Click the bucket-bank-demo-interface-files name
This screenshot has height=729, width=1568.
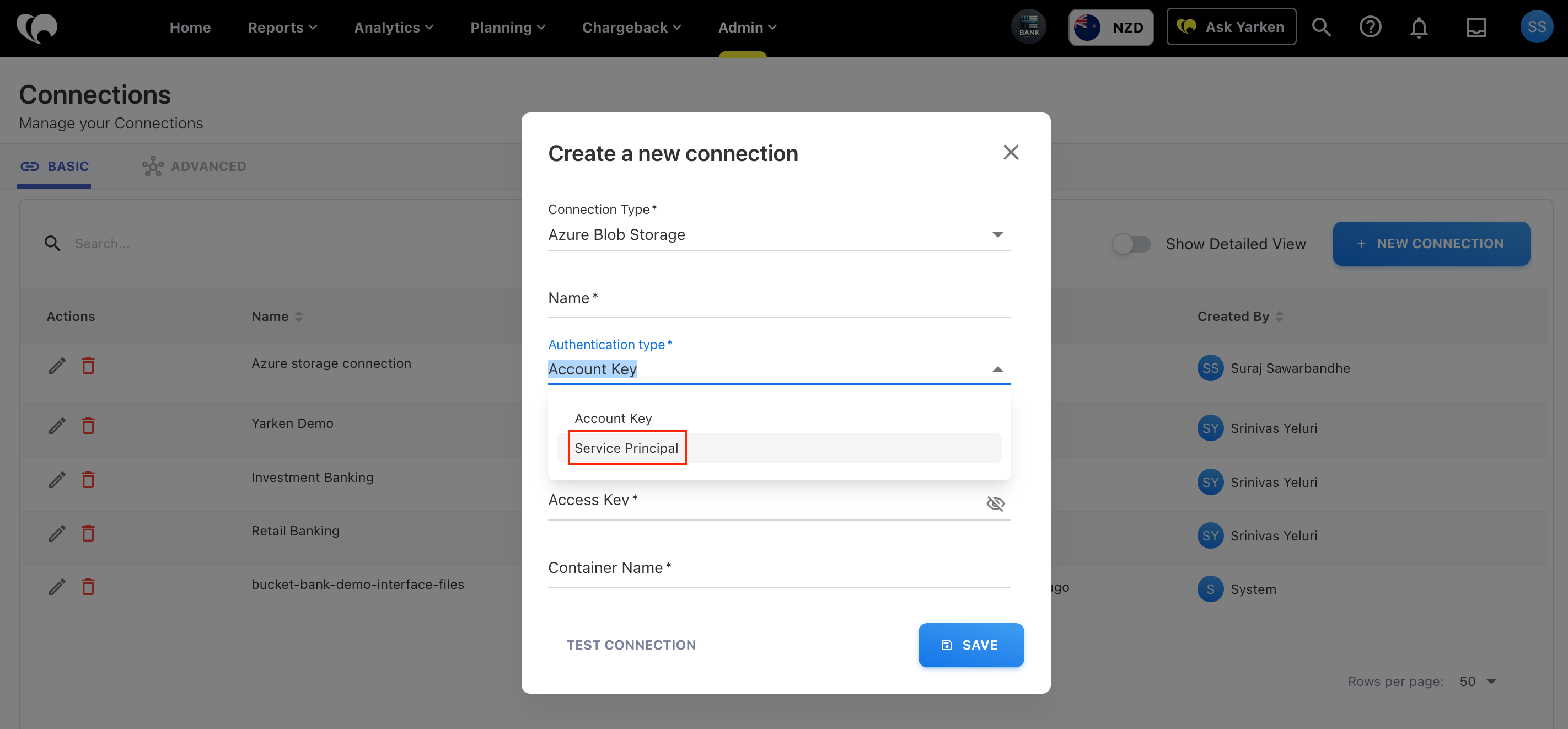pyautogui.click(x=358, y=585)
